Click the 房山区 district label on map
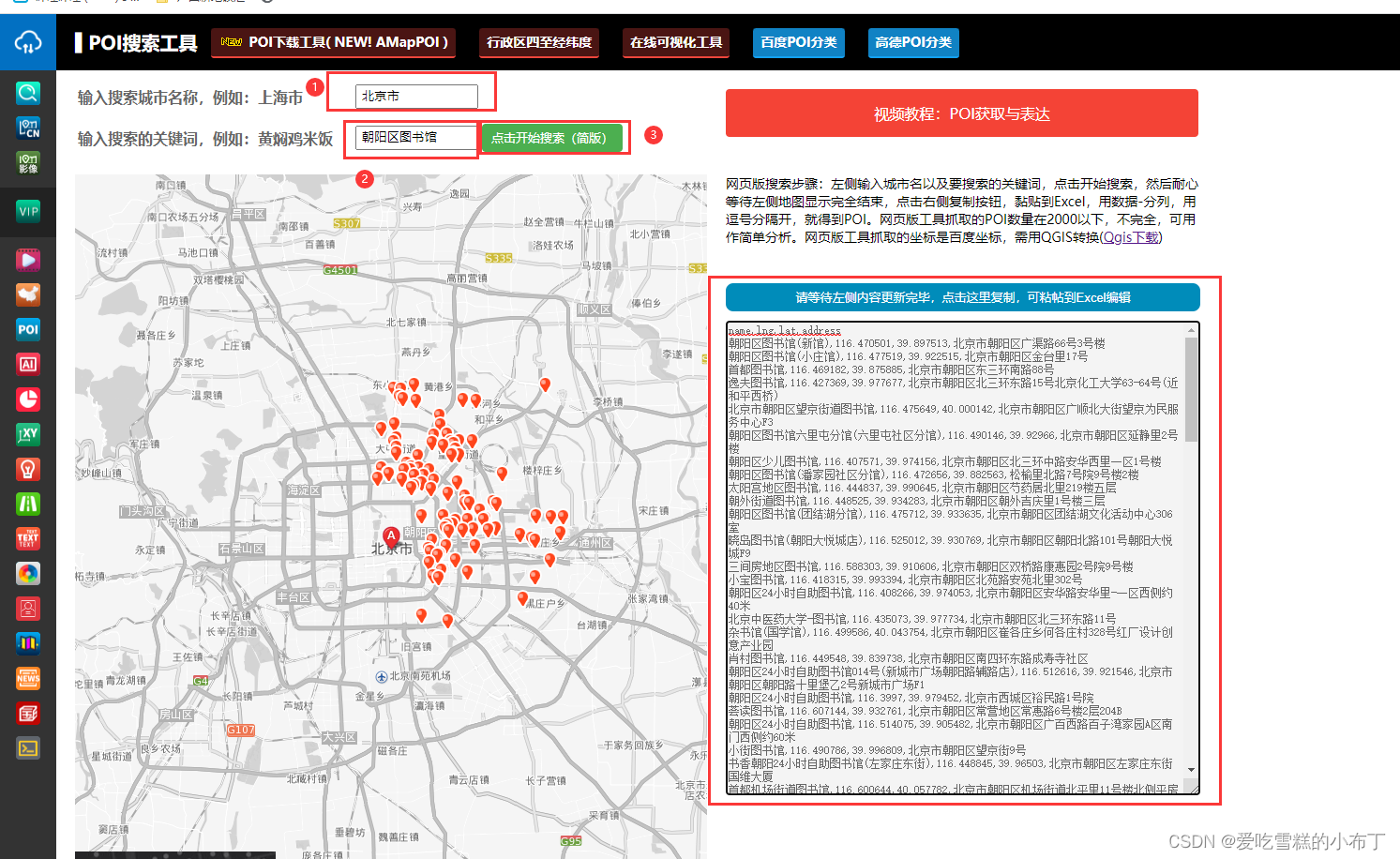This screenshot has width=1400, height=859. pos(176,715)
